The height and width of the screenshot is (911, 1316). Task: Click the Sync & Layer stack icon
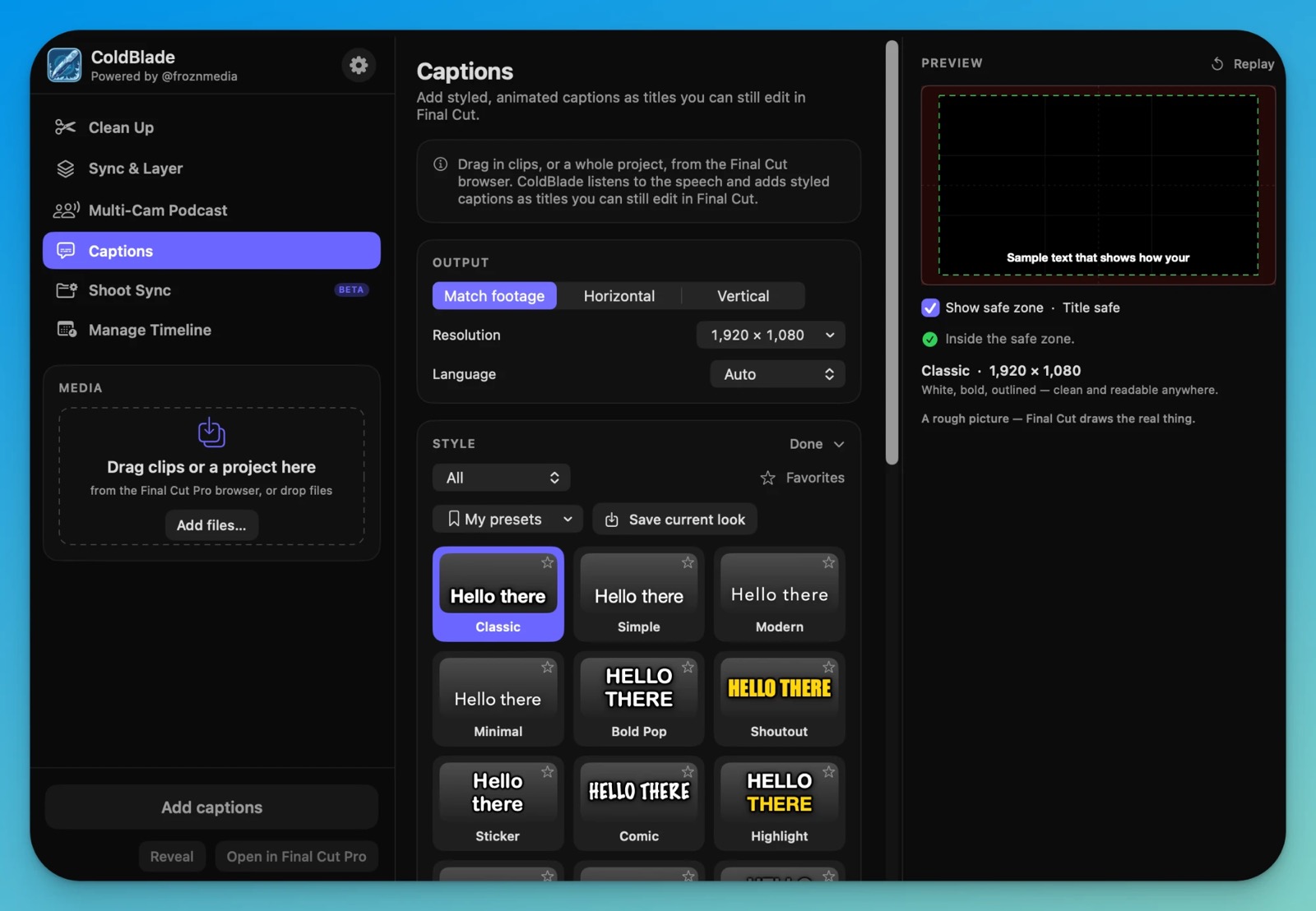(65, 169)
